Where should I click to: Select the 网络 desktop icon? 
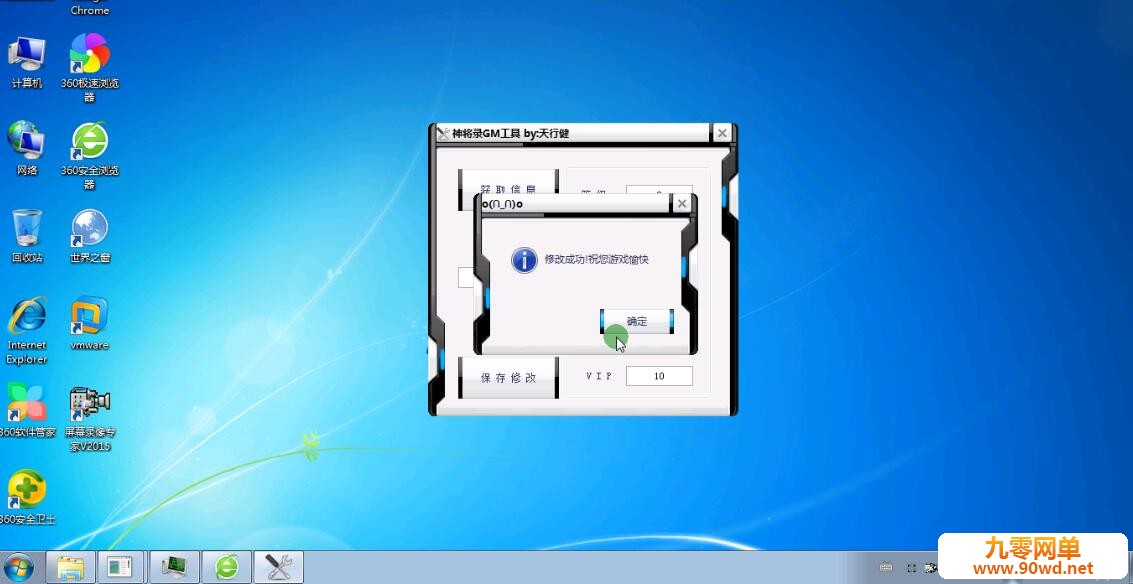(x=27, y=149)
